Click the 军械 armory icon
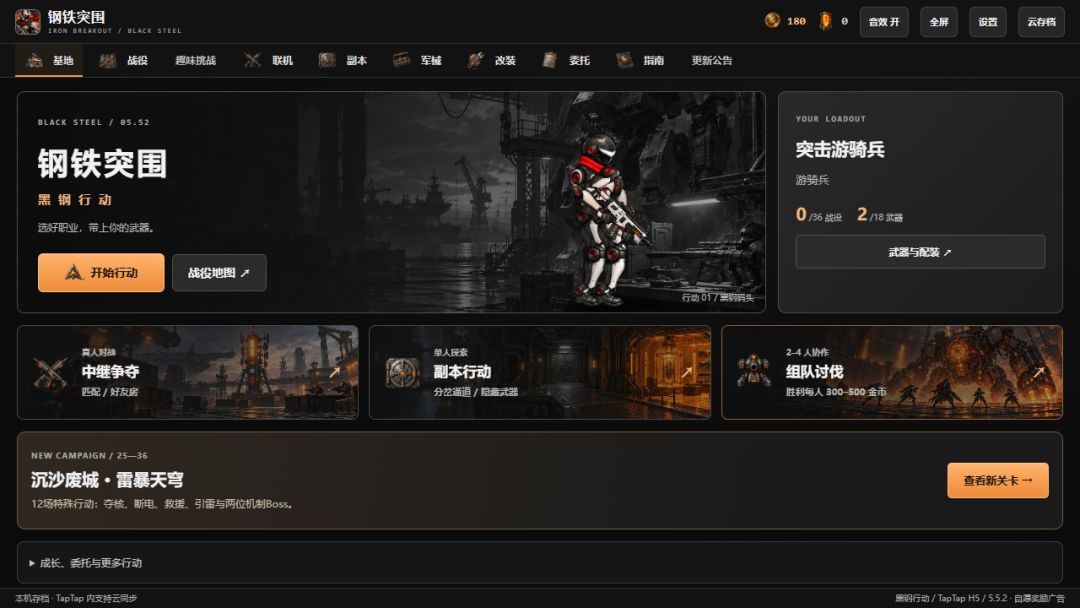The image size is (1080, 608). [x=402, y=61]
